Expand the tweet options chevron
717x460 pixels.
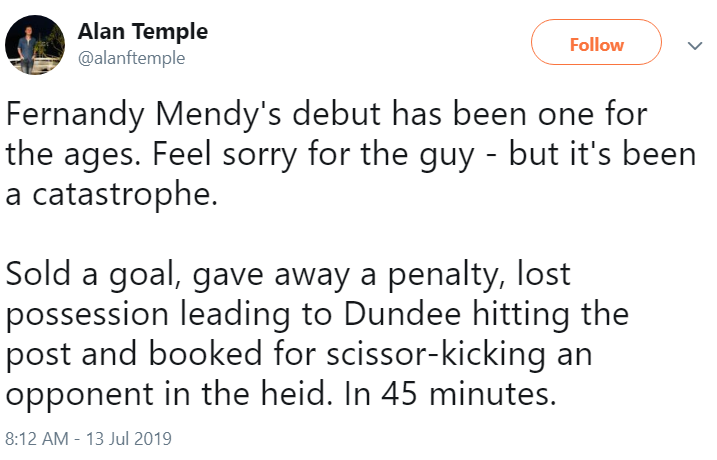click(695, 45)
